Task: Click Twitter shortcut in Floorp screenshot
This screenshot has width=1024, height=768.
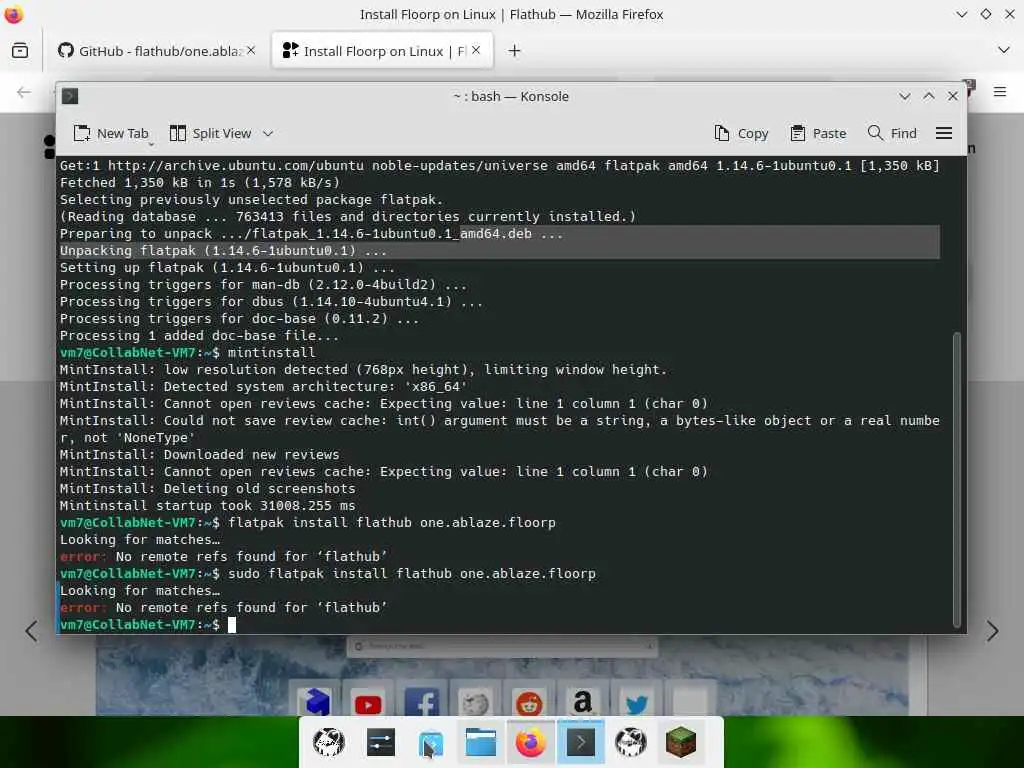Action: pos(636,703)
